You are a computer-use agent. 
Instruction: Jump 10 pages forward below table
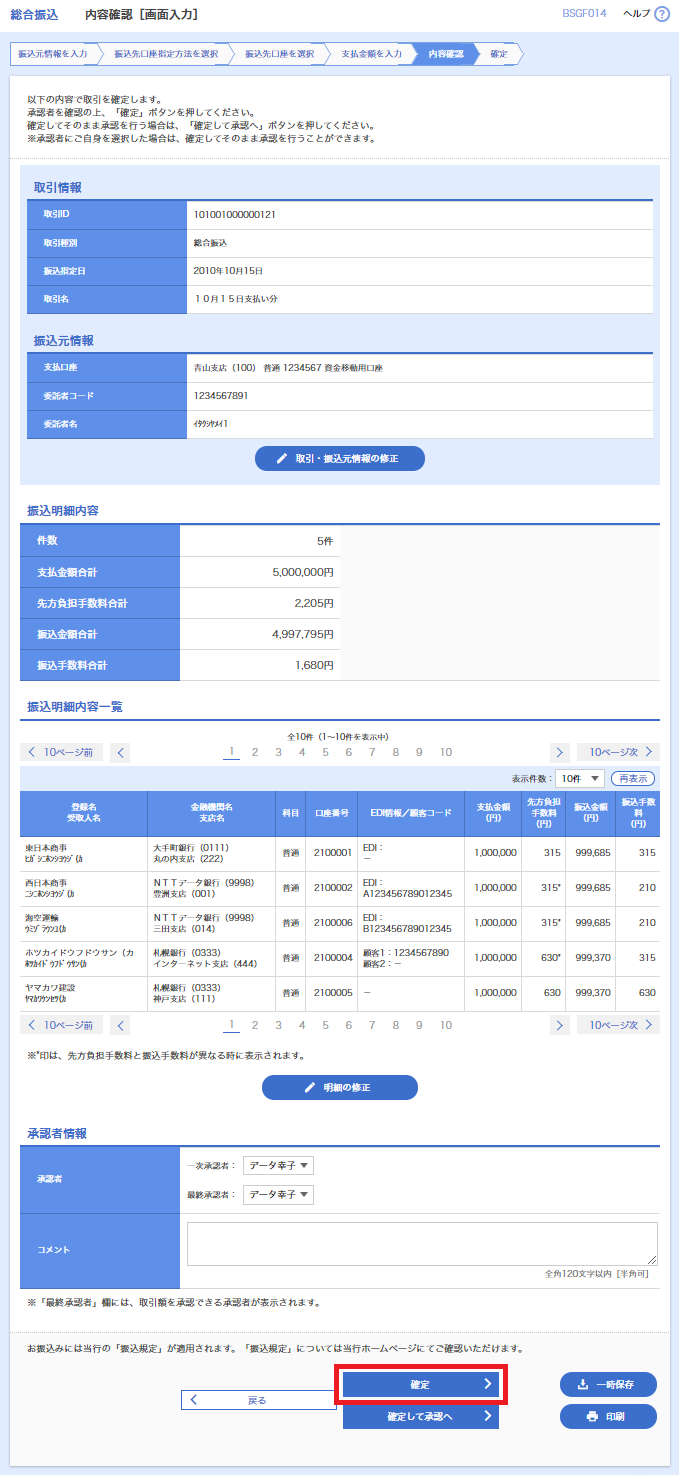click(x=618, y=1025)
